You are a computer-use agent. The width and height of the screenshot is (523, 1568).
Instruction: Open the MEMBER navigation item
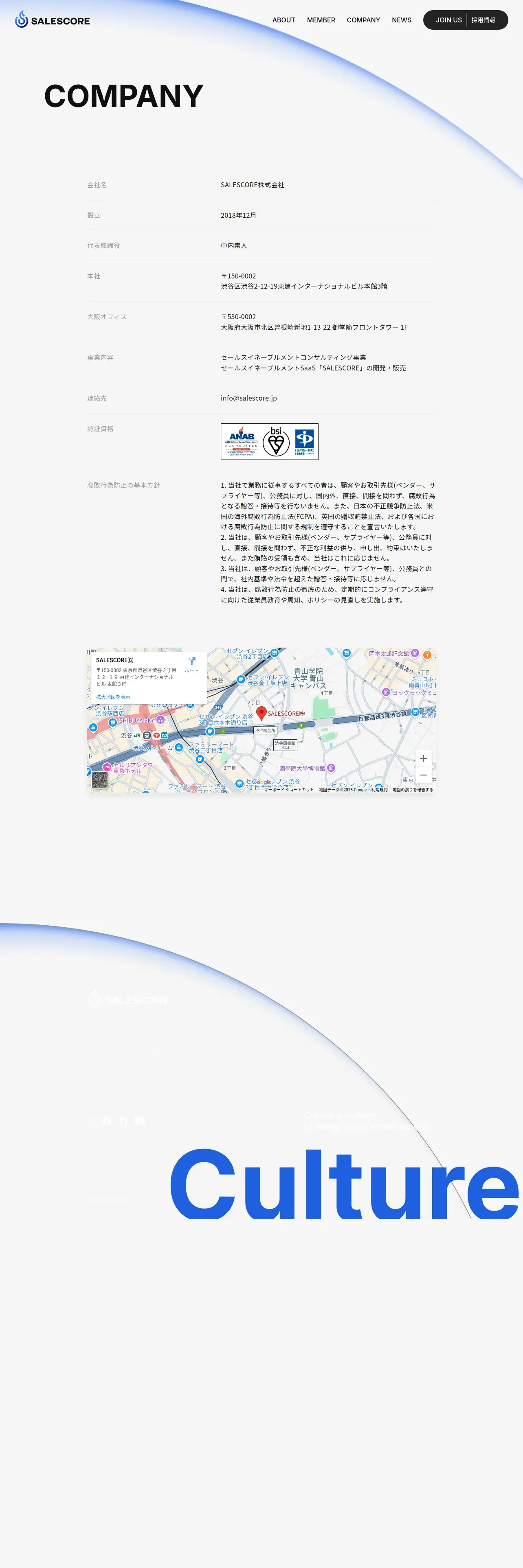click(x=321, y=20)
